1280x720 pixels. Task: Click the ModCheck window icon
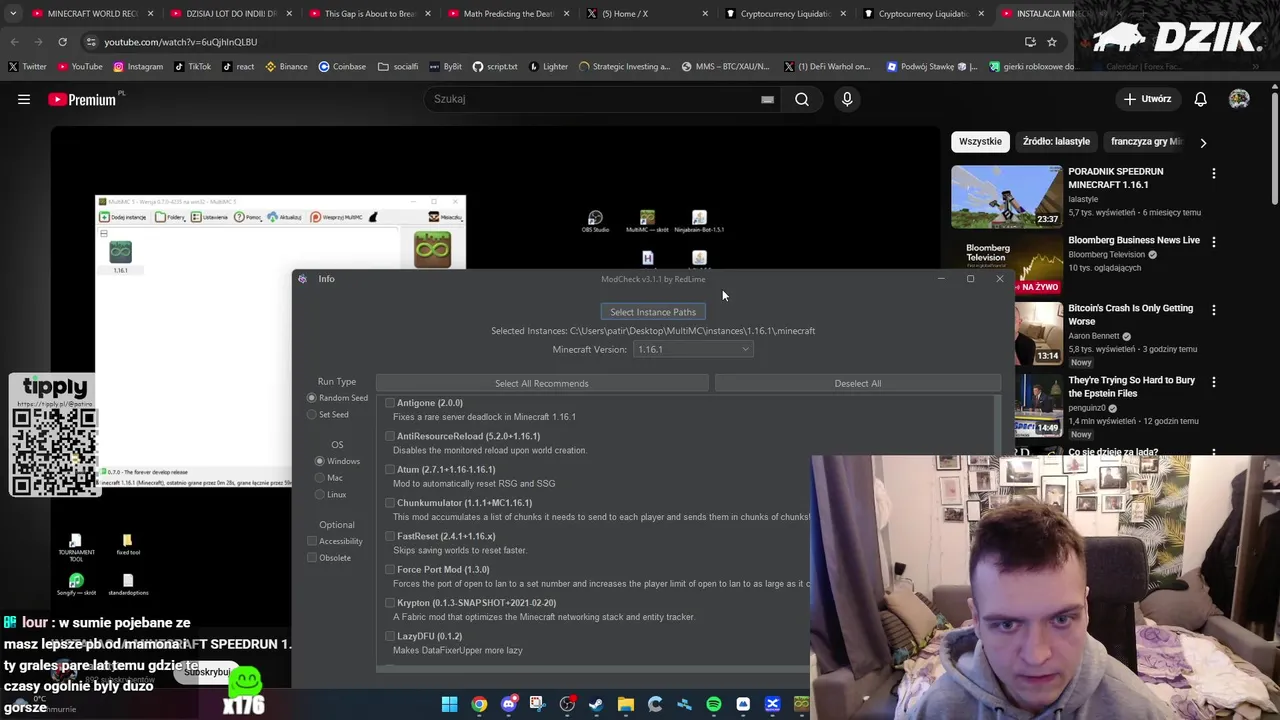pos(302,279)
